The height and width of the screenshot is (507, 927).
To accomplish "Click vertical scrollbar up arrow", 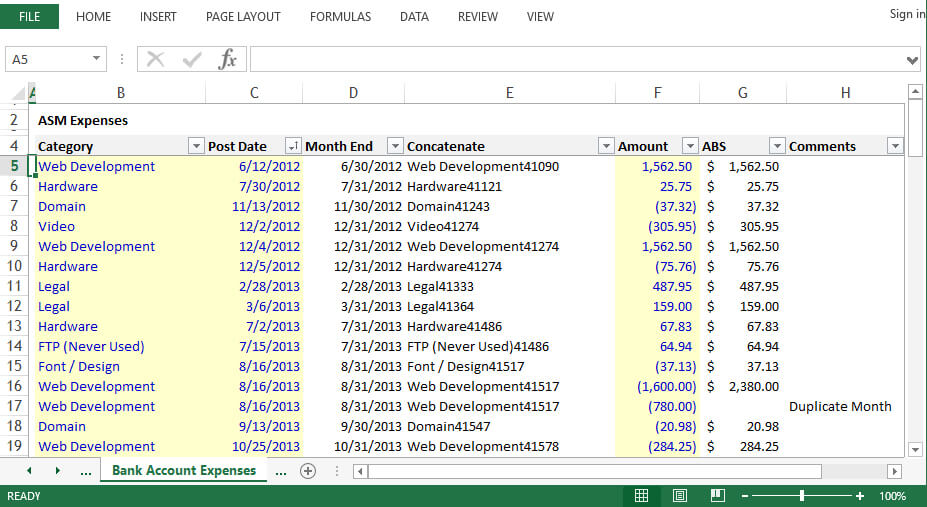I will click(x=915, y=92).
